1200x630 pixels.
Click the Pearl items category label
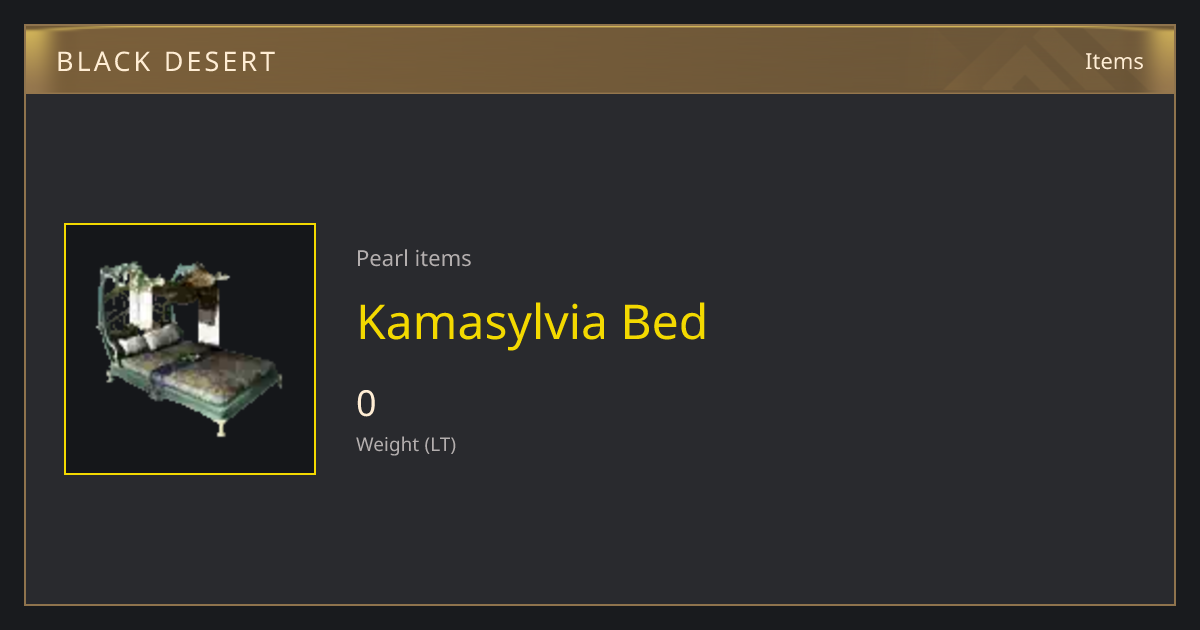414,258
